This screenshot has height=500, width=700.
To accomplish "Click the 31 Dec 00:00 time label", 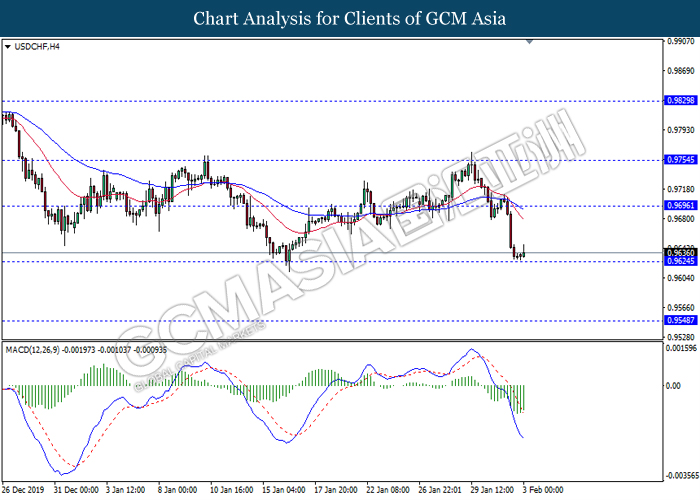I will [76, 490].
